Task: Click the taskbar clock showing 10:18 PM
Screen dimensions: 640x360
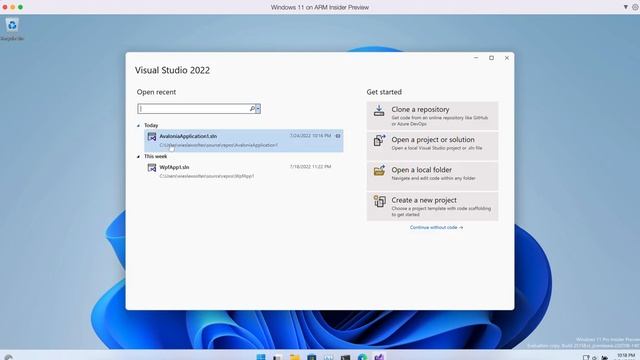Action: click(626, 357)
